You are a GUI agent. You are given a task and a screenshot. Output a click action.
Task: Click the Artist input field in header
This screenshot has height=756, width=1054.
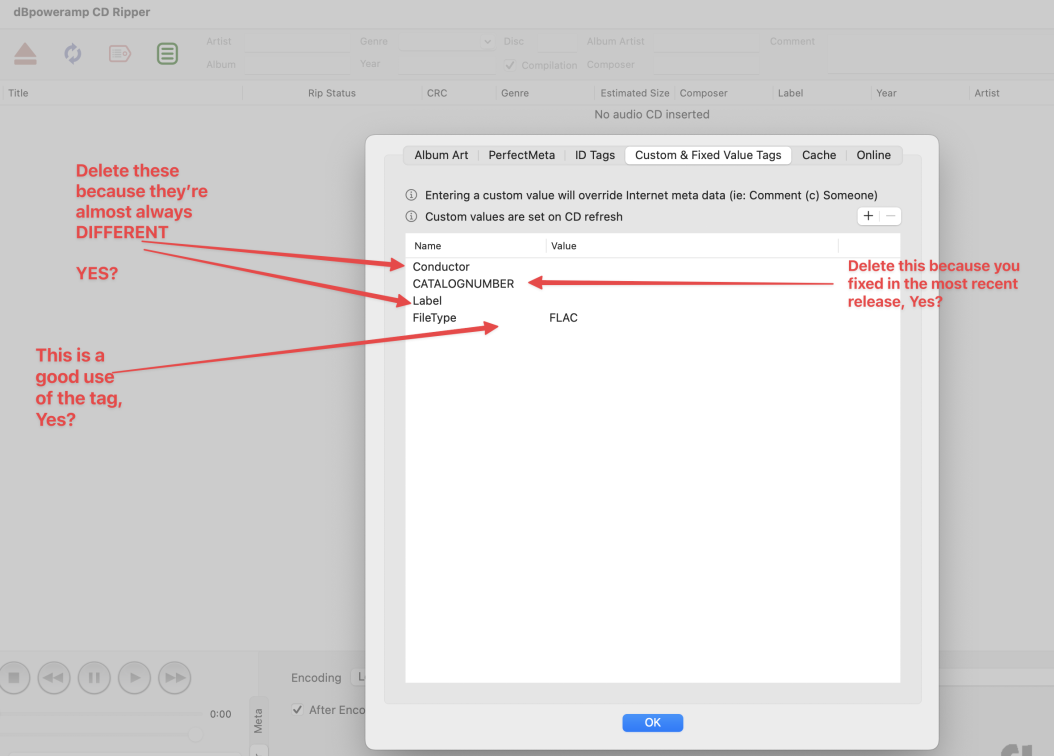coord(297,42)
